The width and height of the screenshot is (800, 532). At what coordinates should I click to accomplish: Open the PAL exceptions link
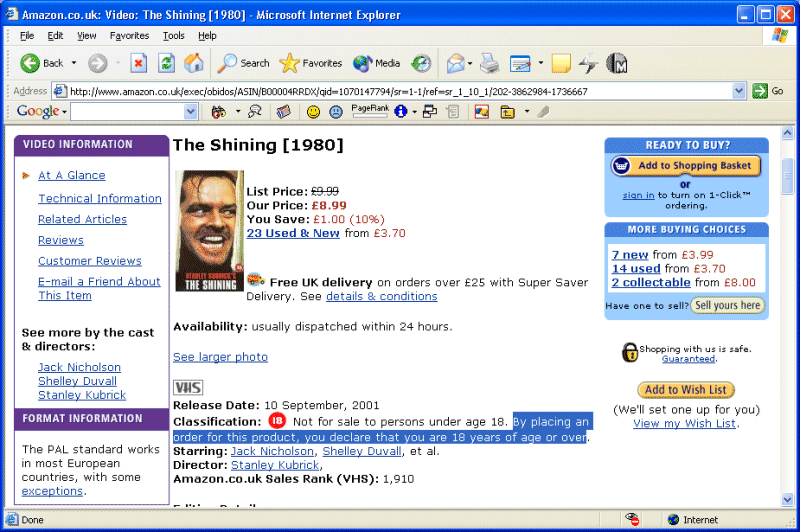(x=52, y=491)
